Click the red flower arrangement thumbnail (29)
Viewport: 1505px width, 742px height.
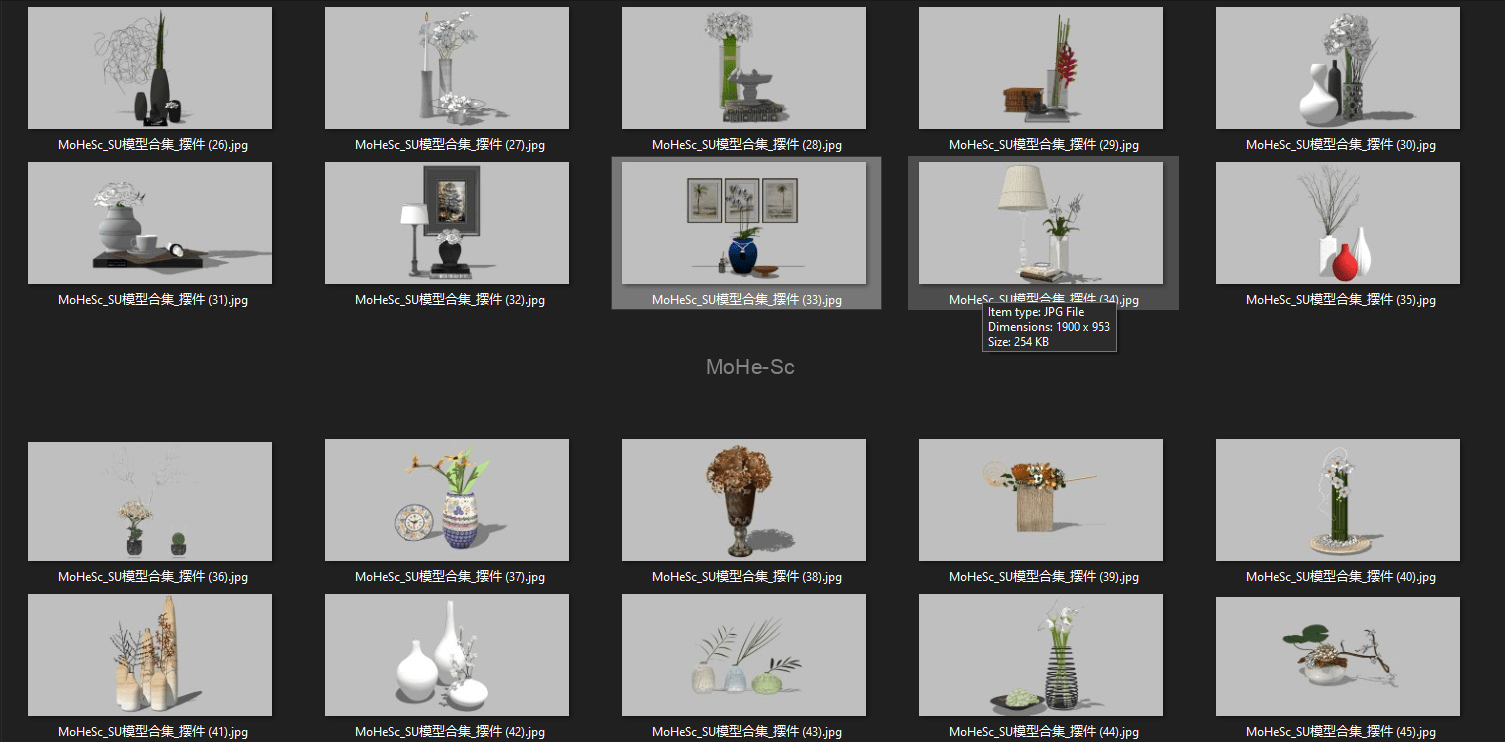(1041, 68)
